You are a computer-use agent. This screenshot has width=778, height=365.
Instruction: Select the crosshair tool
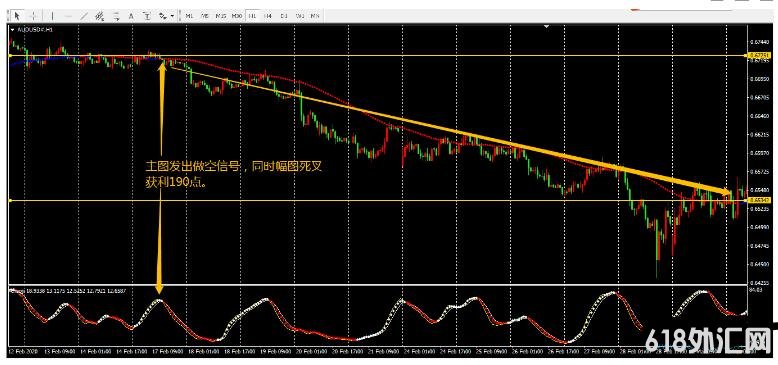(x=33, y=16)
